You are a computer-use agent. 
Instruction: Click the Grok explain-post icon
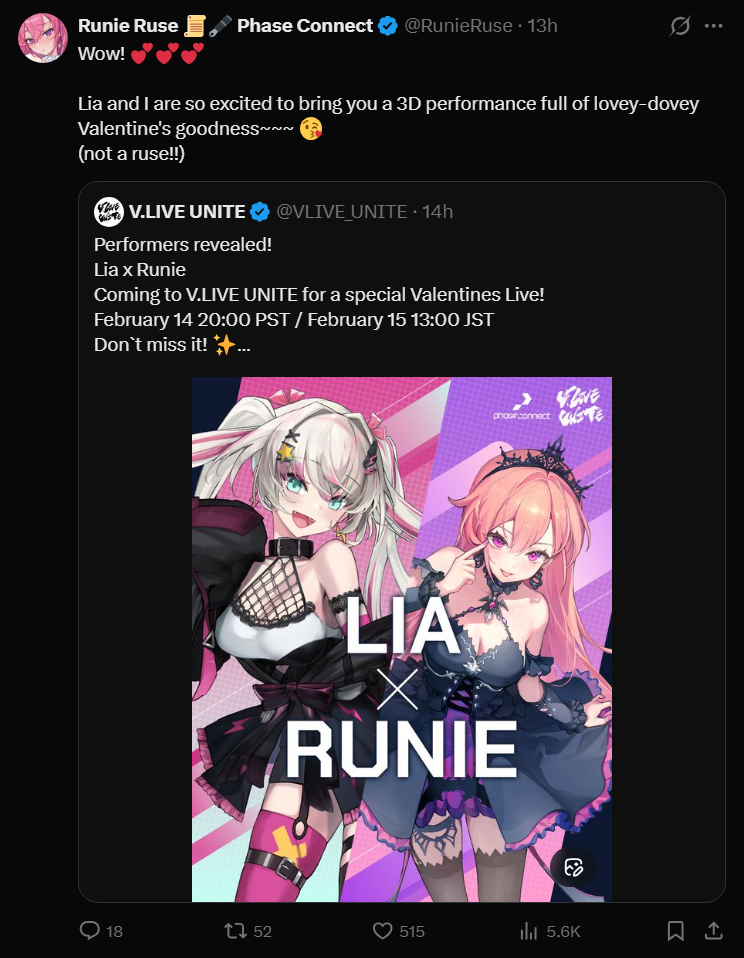pyautogui.click(x=680, y=26)
